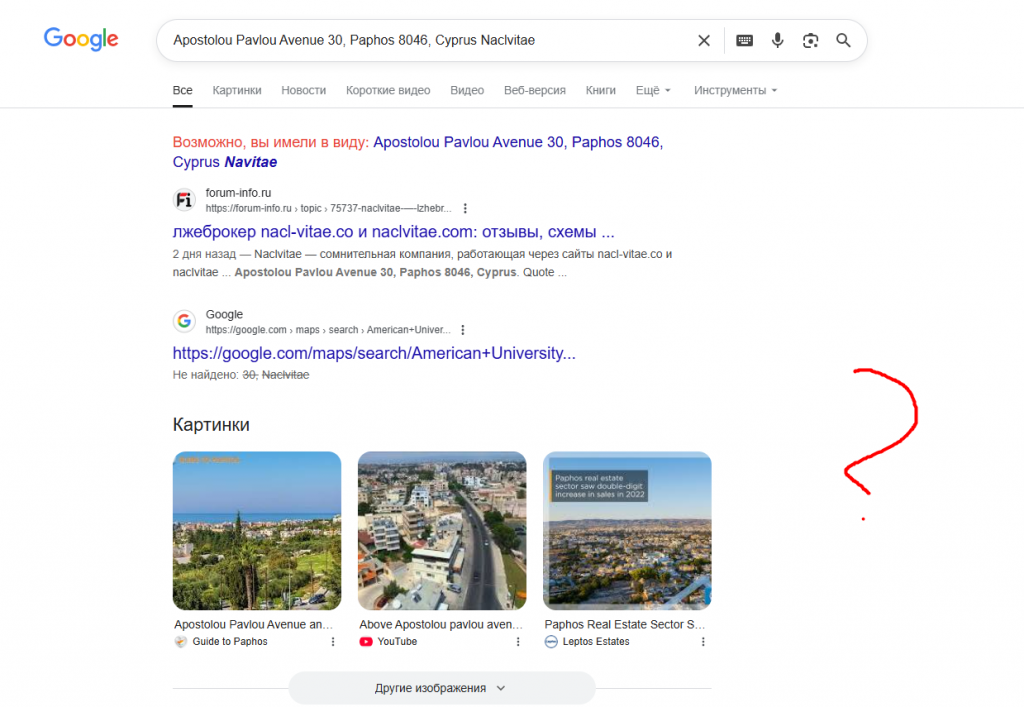Viewport: 1024px width, 707px height.
Task: Expand Другие изображения to show more images
Action: 441,688
